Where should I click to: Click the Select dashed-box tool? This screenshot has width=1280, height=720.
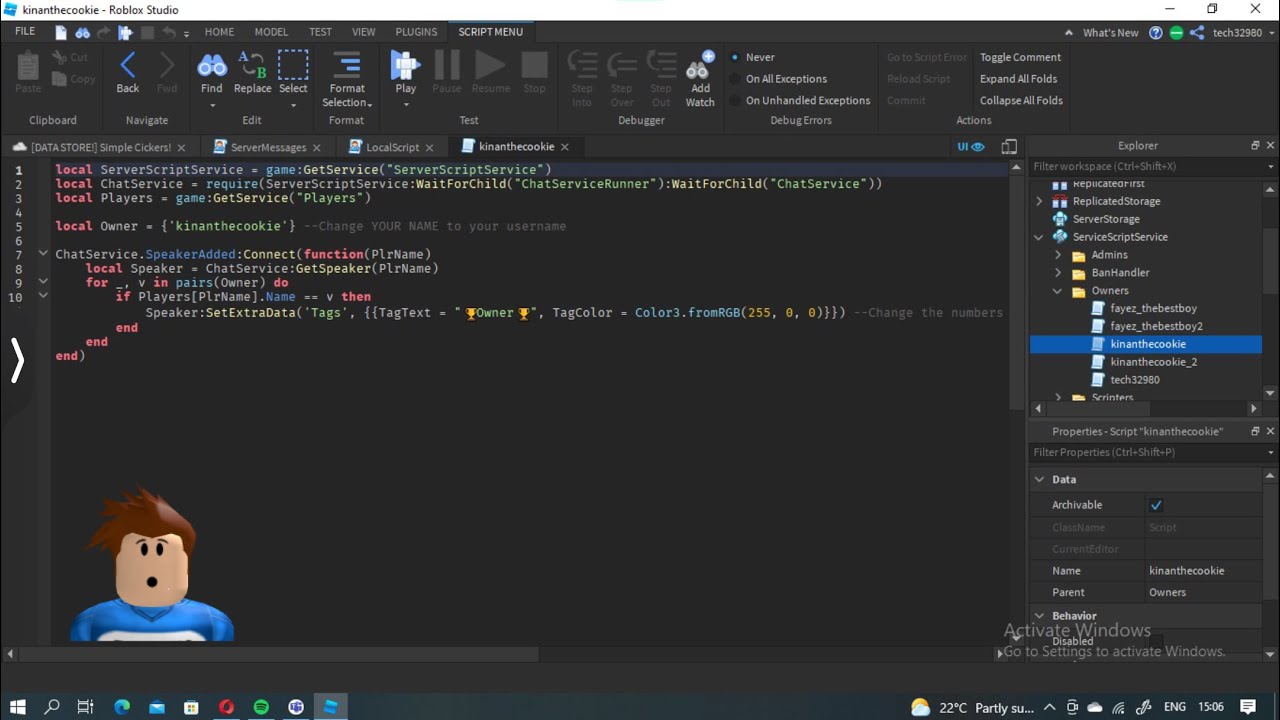(293, 65)
